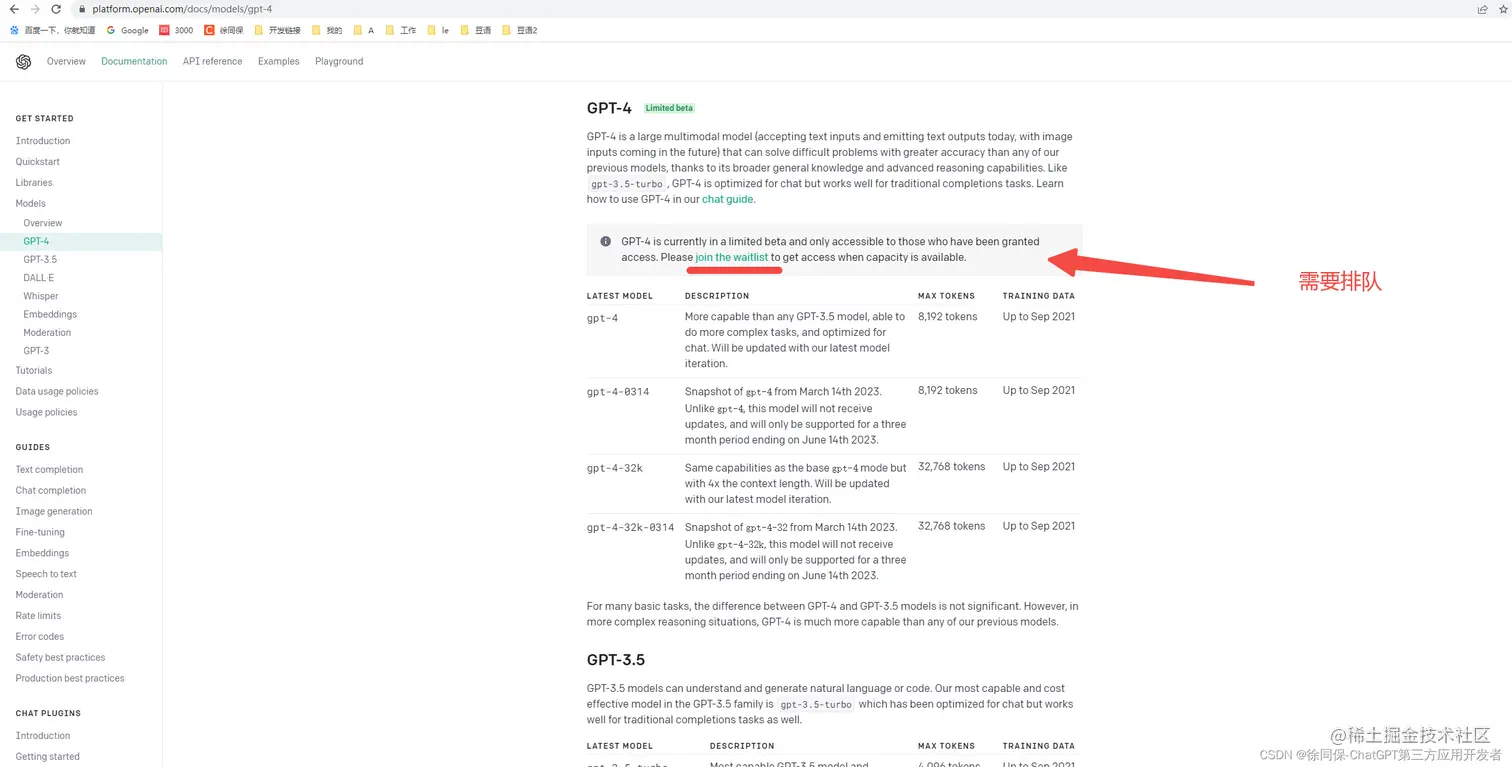The width and height of the screenshot is (1512, 767).
Task: Open Fine-tuning guide
Action: click(40, 532)
